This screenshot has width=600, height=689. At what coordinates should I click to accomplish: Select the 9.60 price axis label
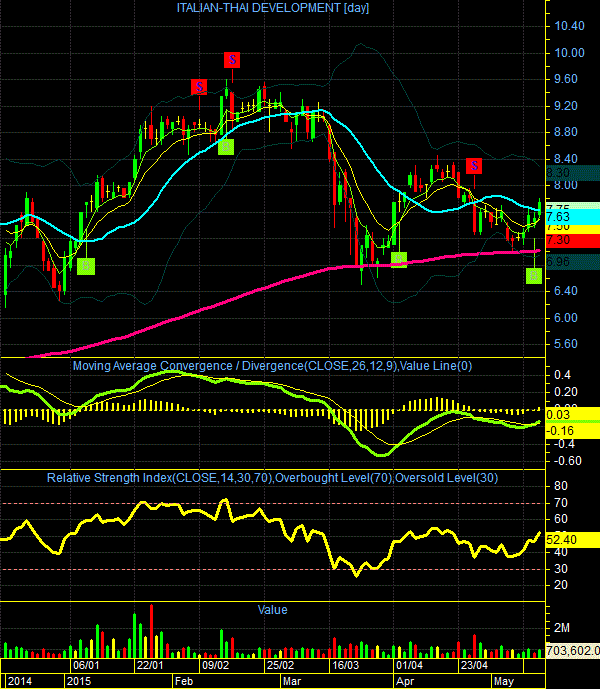[x=566, y=79]
